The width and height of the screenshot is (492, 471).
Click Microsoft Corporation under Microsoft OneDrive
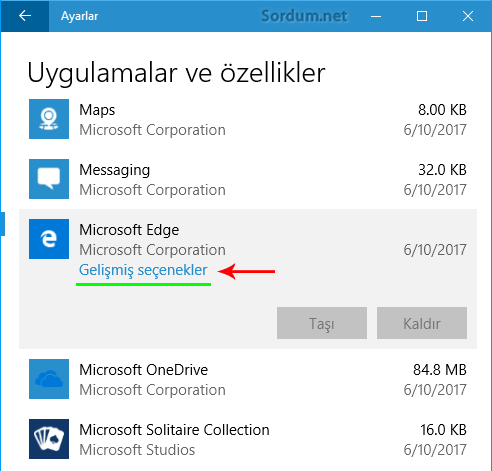click(x=152, y=390)
